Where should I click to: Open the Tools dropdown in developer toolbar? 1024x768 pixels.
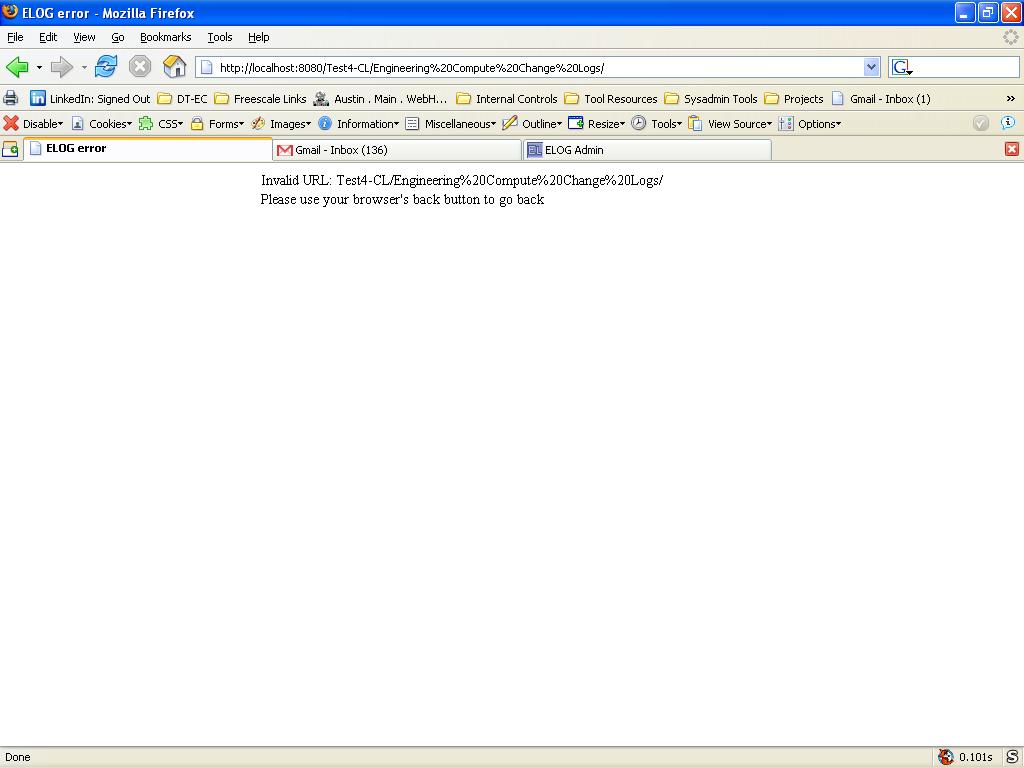[657, 123]
